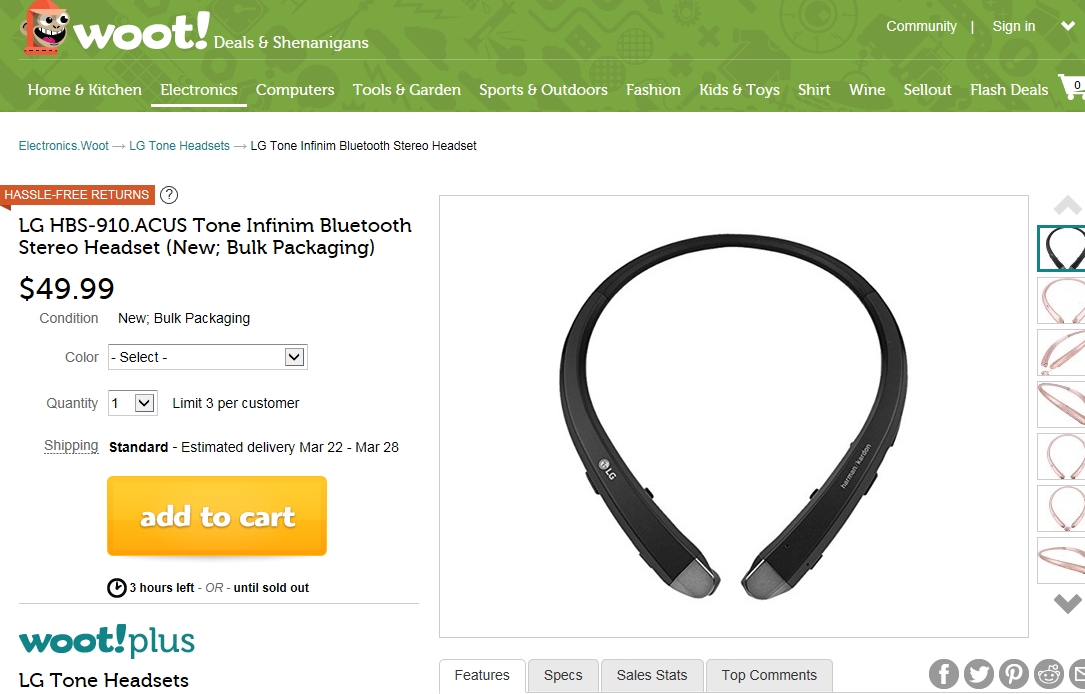
Task: Share on Pinterest icon
Action: pos(1014,674)
